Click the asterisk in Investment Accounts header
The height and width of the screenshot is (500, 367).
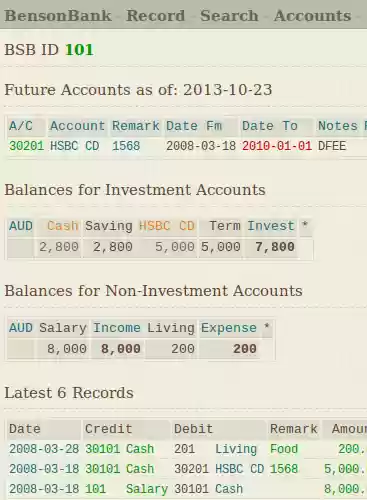[x=305, y=225]
